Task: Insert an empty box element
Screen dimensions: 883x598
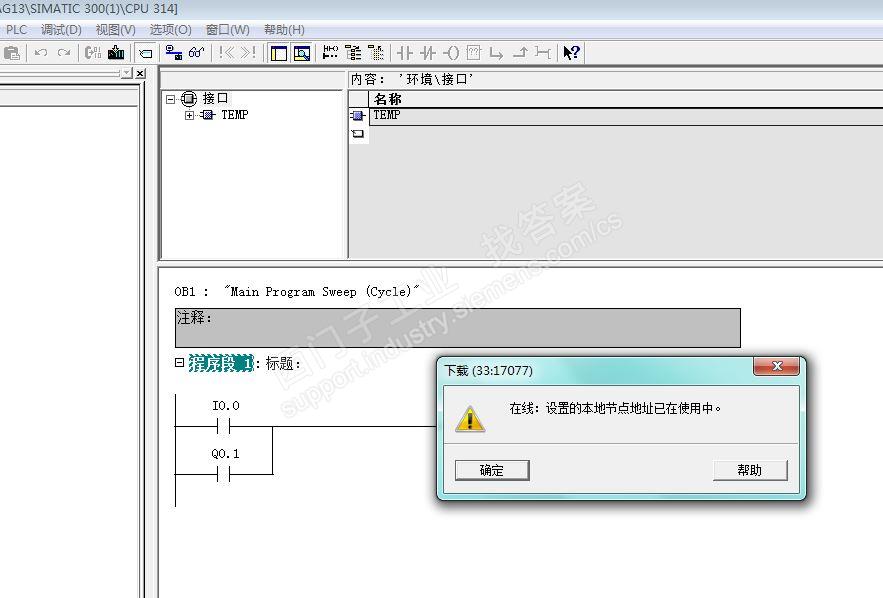Action: pyautogui.click(x=474, y=53)
